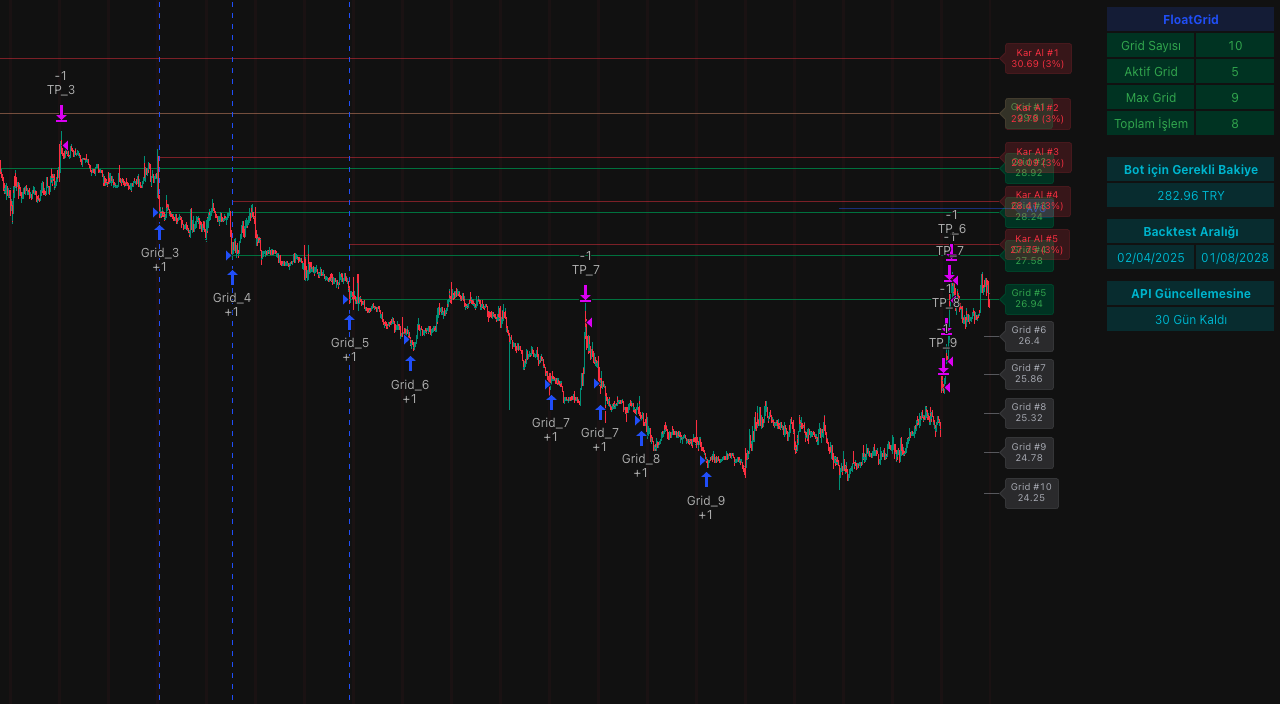The image size is (1280, 704).
Task: Click the Grid #8 25.32 level label
Action: click(1028, 412)
